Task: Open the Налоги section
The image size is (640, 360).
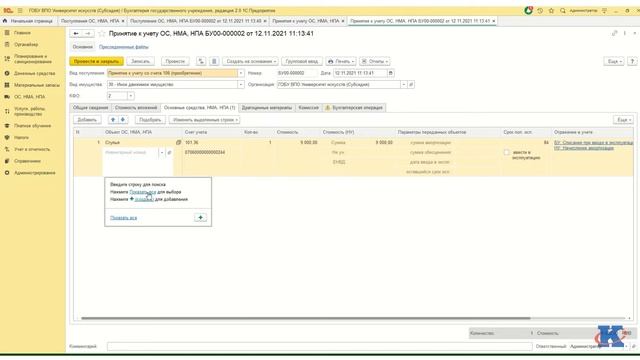Action: (21, 138)
